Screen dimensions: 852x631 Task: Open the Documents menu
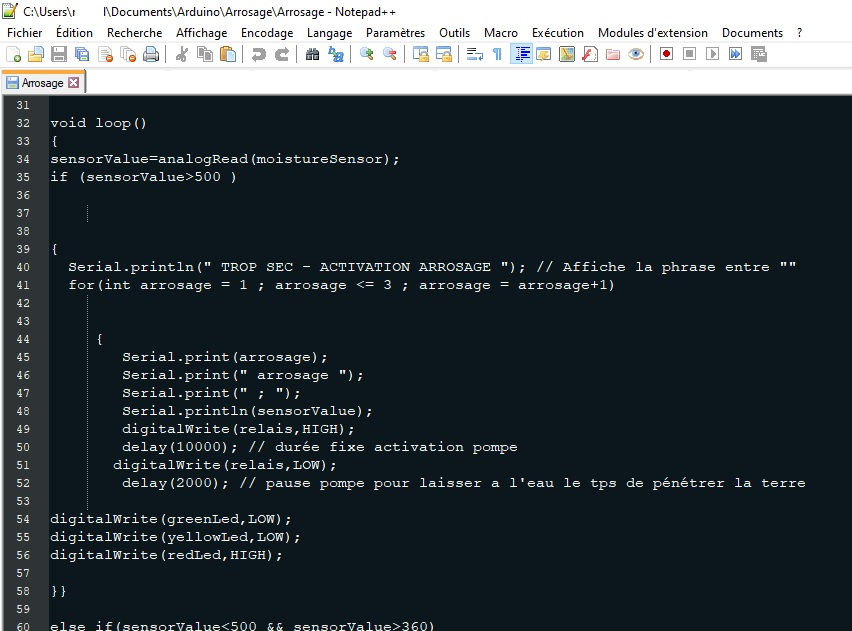coord(752,33)
